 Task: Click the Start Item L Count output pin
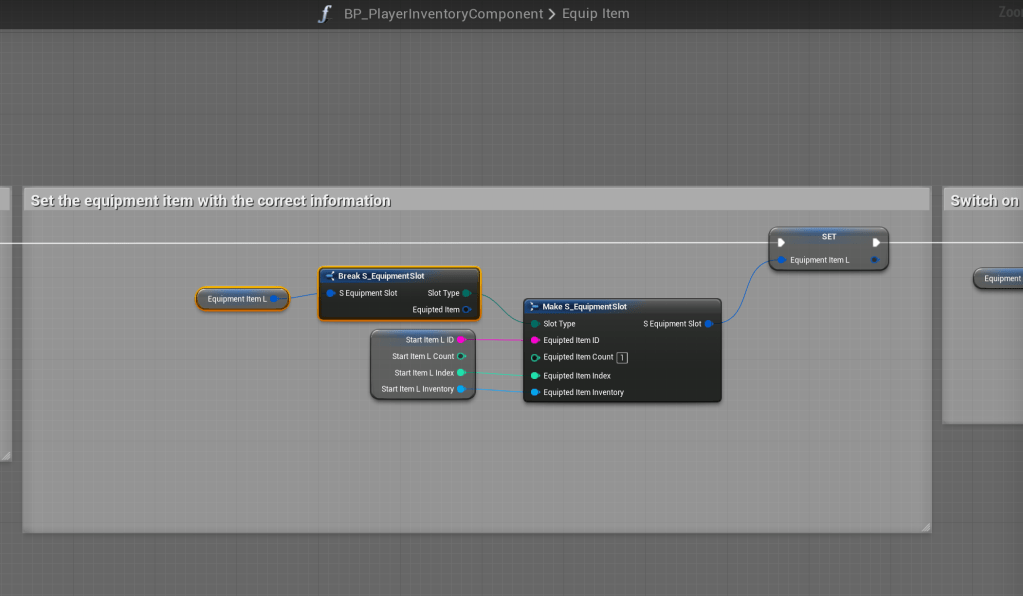coord(461,356)
